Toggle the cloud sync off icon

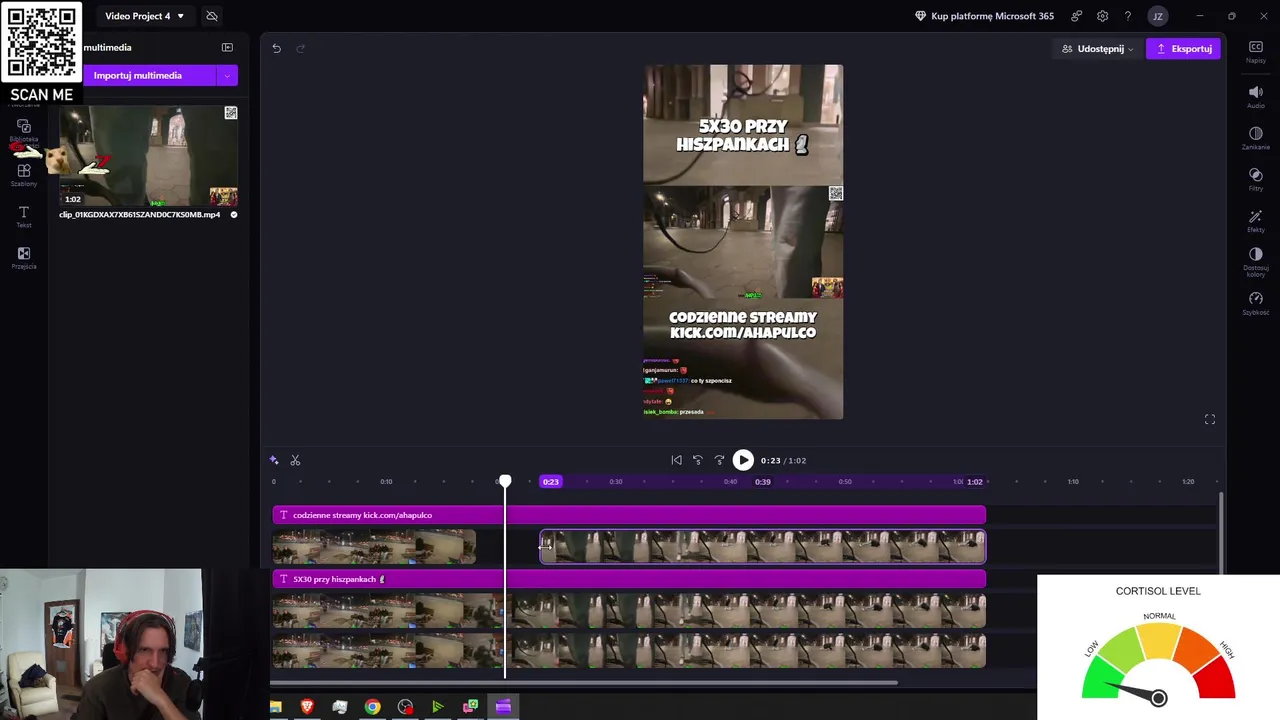point(212,16)
